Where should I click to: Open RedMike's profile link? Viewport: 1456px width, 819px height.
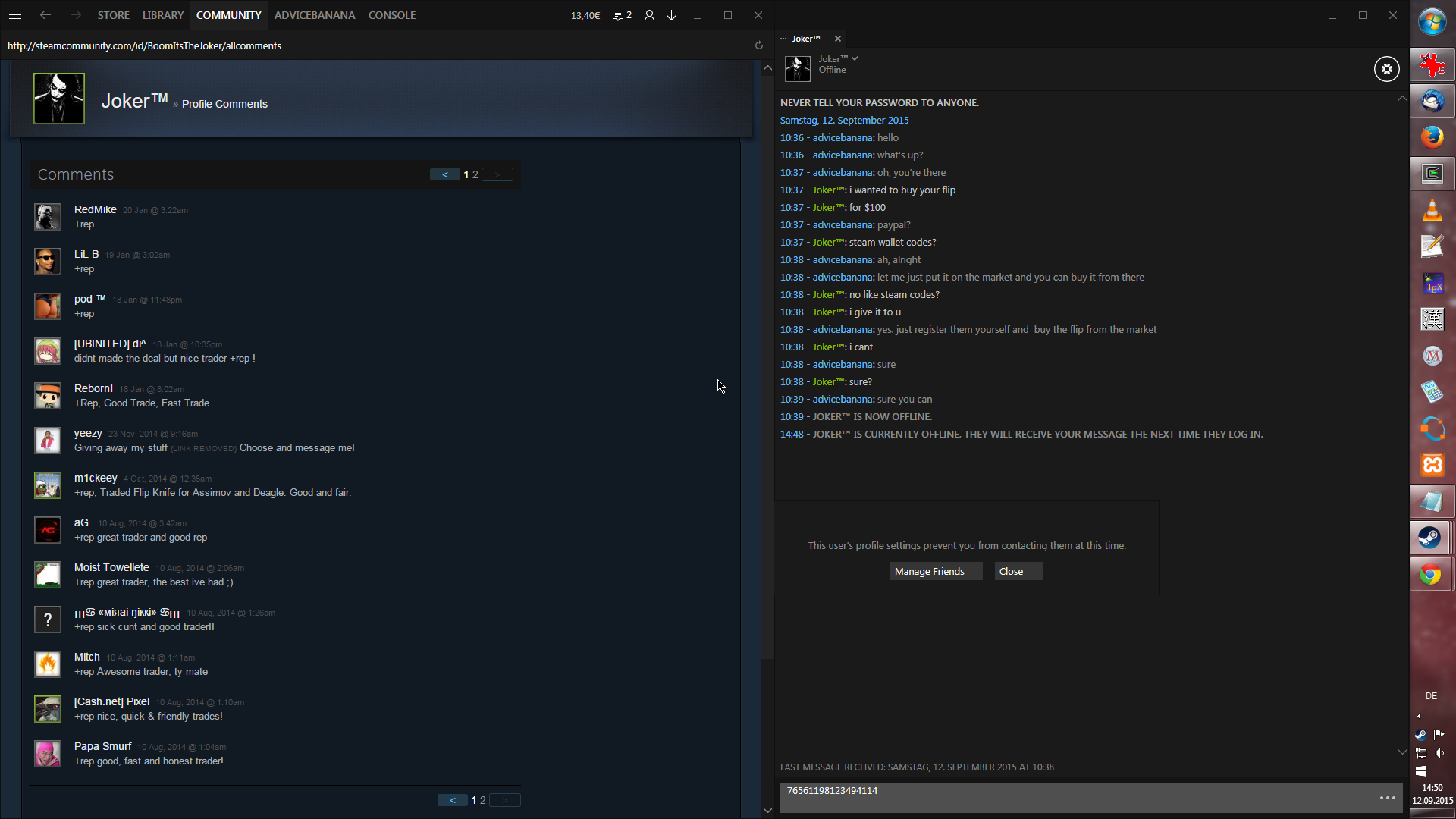coord(95,209)
